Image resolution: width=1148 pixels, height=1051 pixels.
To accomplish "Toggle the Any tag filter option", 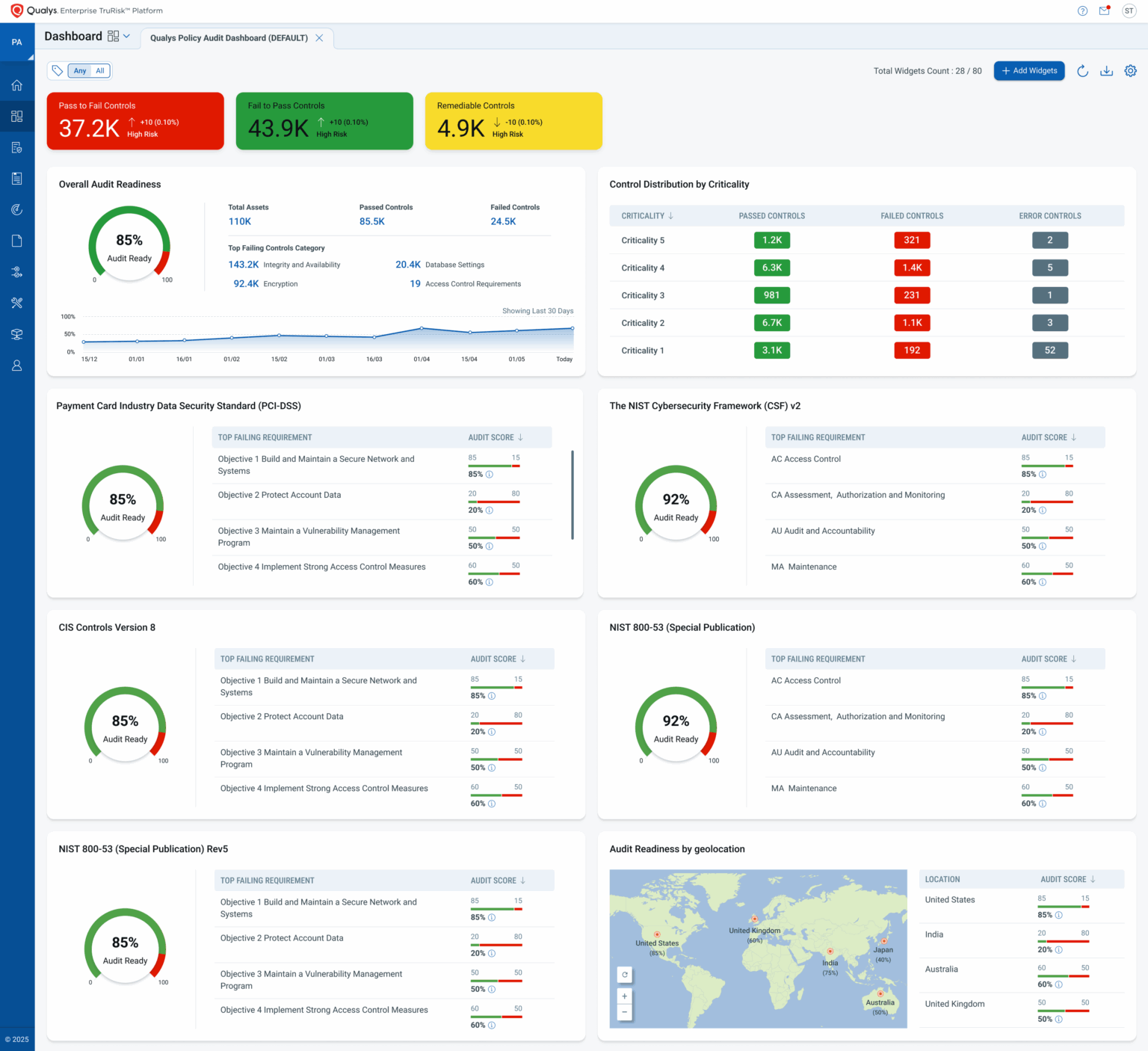I will [x=79, y=70].
